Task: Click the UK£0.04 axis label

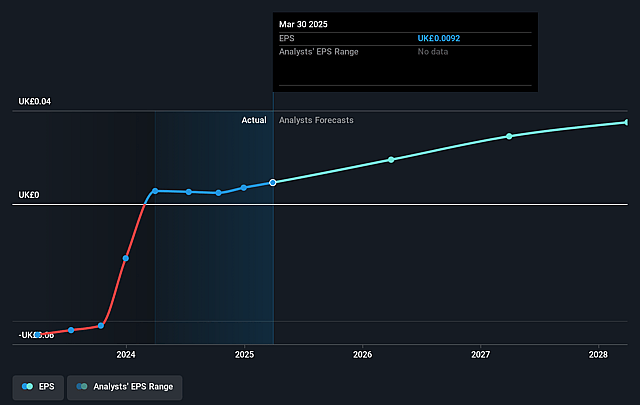Action: click(x=35, y=101)
